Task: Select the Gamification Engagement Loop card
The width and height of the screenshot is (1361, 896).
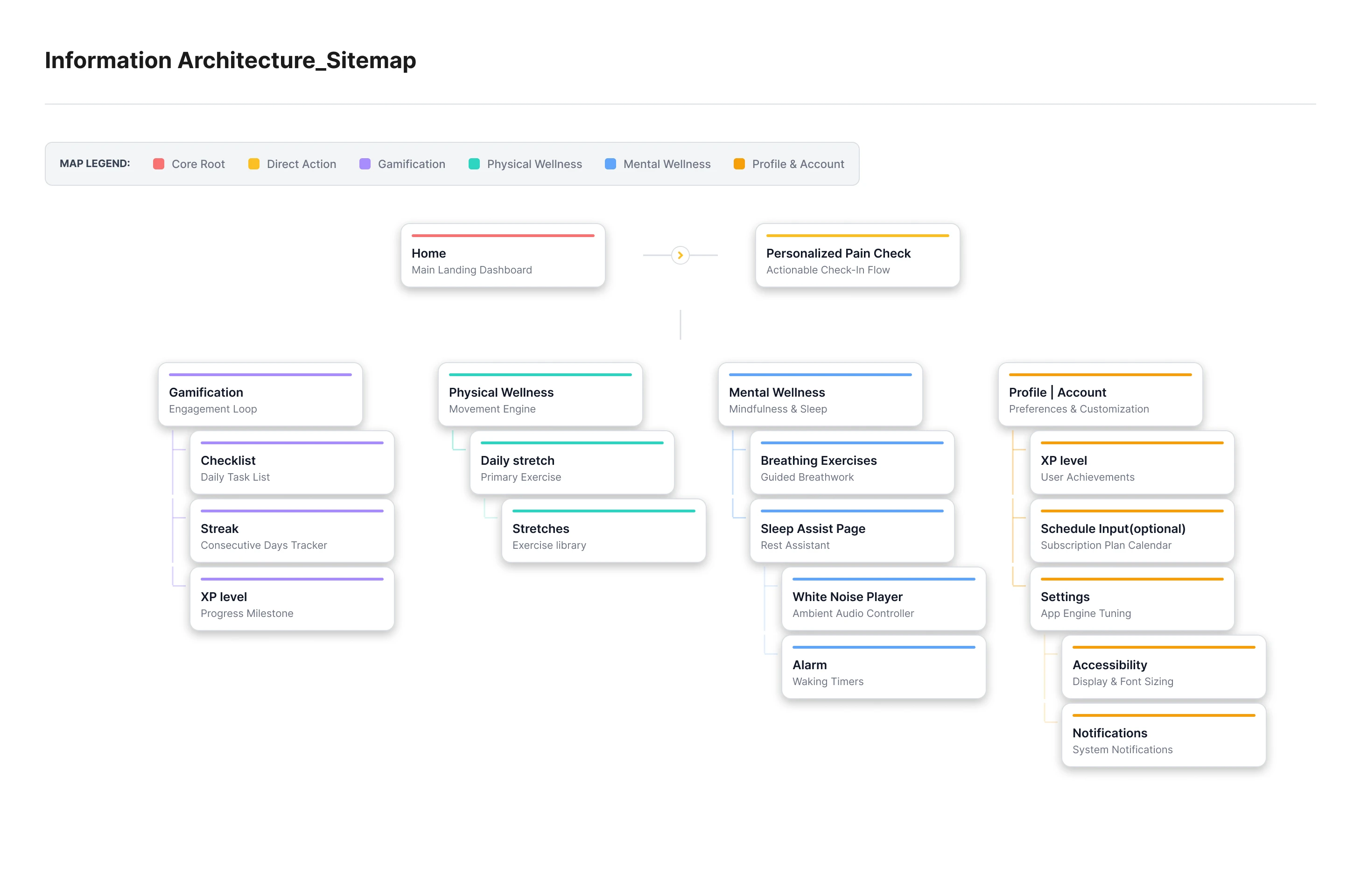Action: 260,394
